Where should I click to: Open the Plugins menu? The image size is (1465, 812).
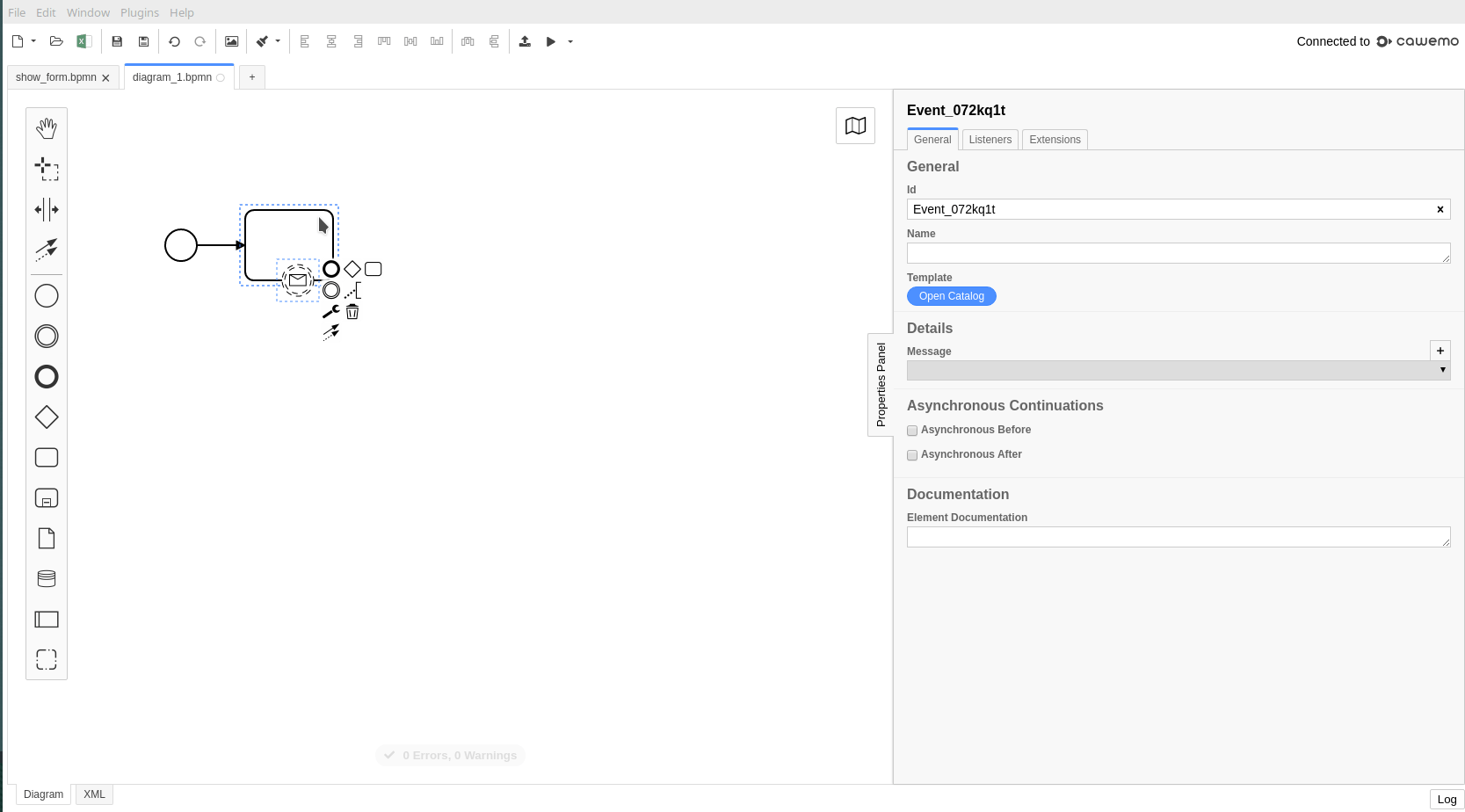(x=139, y=12)
